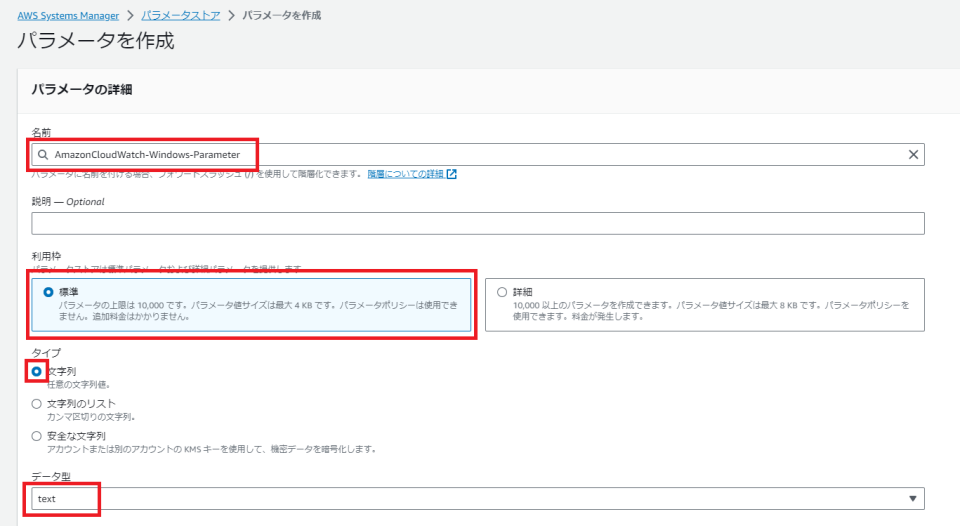Click the パラメータの詳細 section heading
The height and width of the screenshot is (526, 960).
pos(82,89)
